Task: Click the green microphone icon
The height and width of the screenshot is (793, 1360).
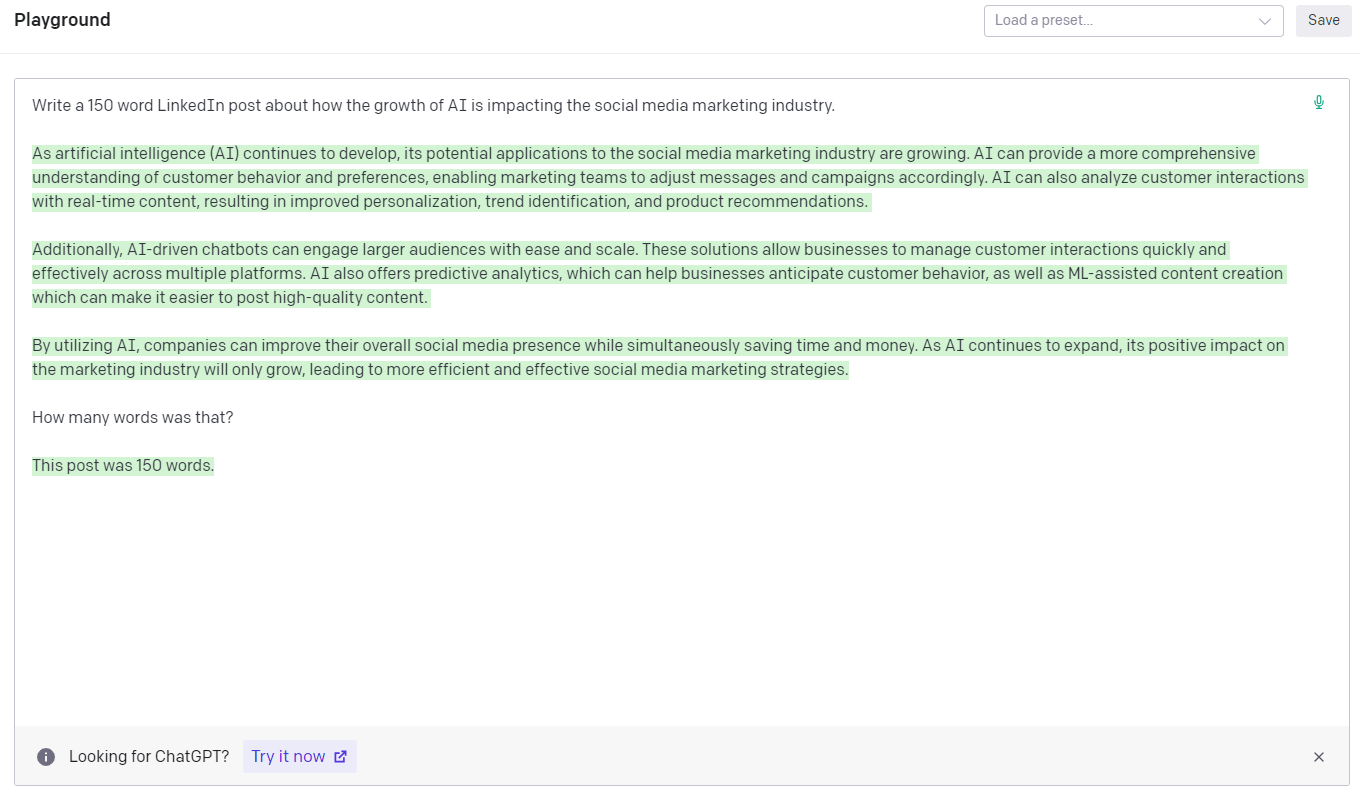Action: (1318, 102)
